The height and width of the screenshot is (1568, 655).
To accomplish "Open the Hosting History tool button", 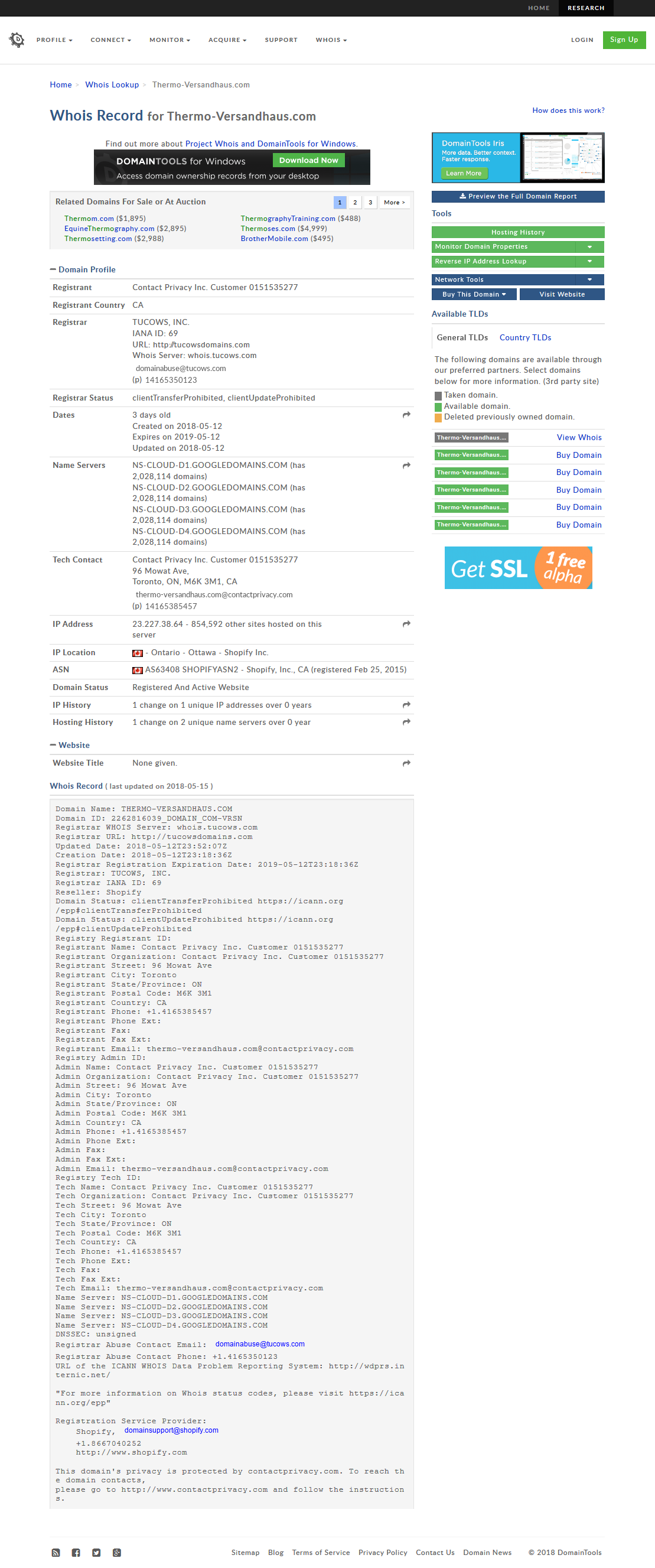I will click(x=518, y=232).
